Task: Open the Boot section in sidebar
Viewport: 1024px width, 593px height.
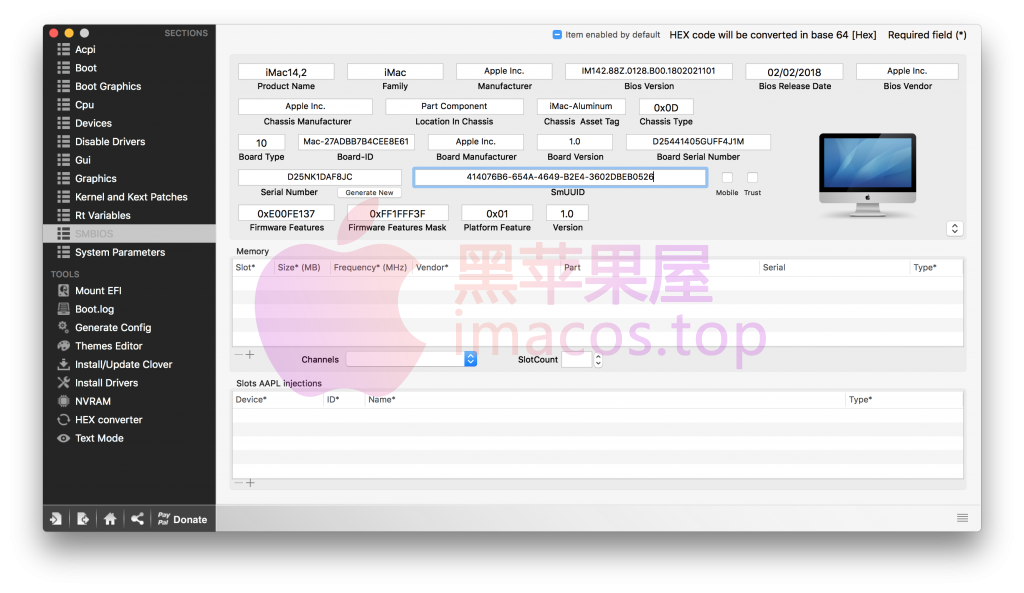Action: pyautogui.click(x=129, y=68)
